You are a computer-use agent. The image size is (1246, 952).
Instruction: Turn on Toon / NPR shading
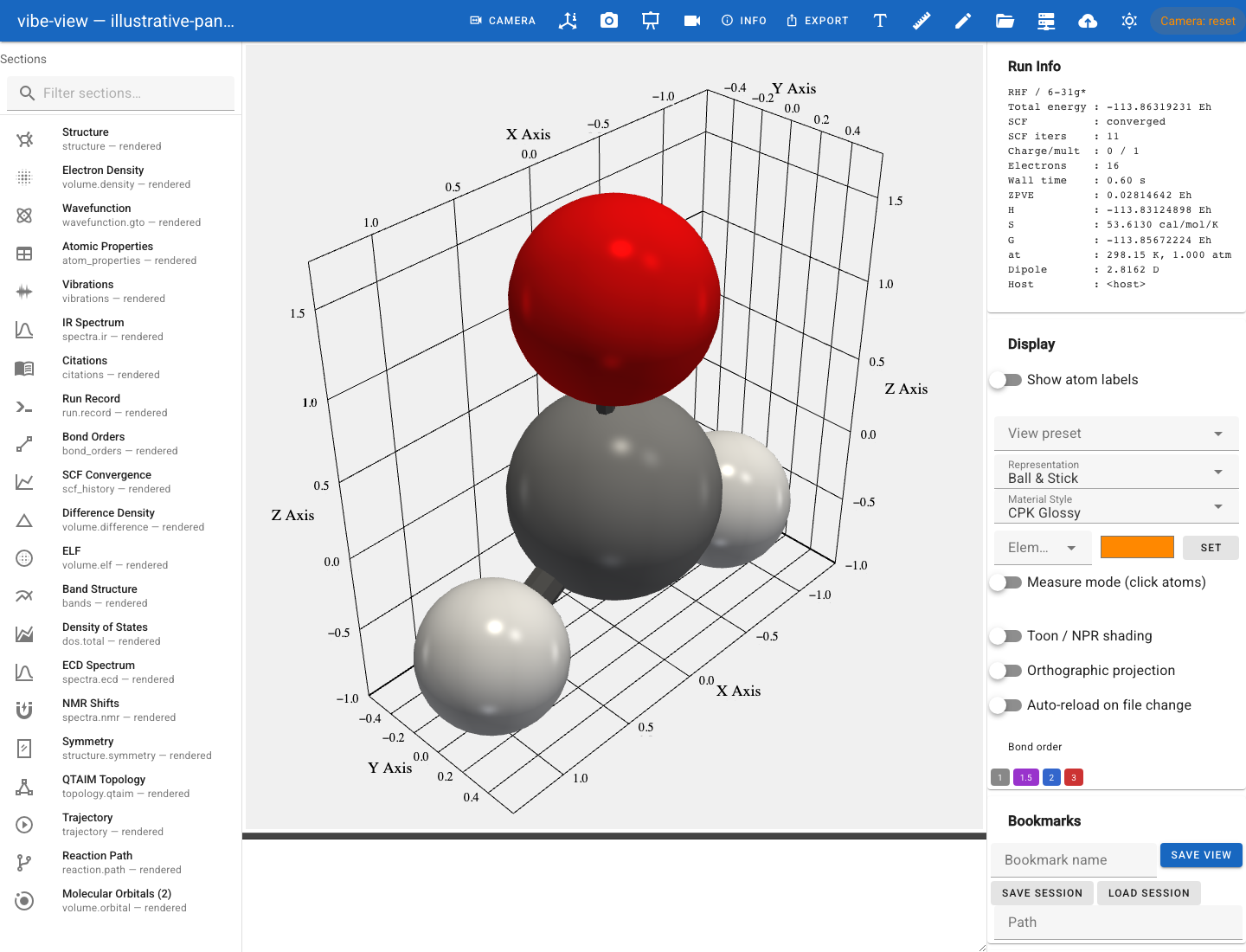click(1006, 636)
